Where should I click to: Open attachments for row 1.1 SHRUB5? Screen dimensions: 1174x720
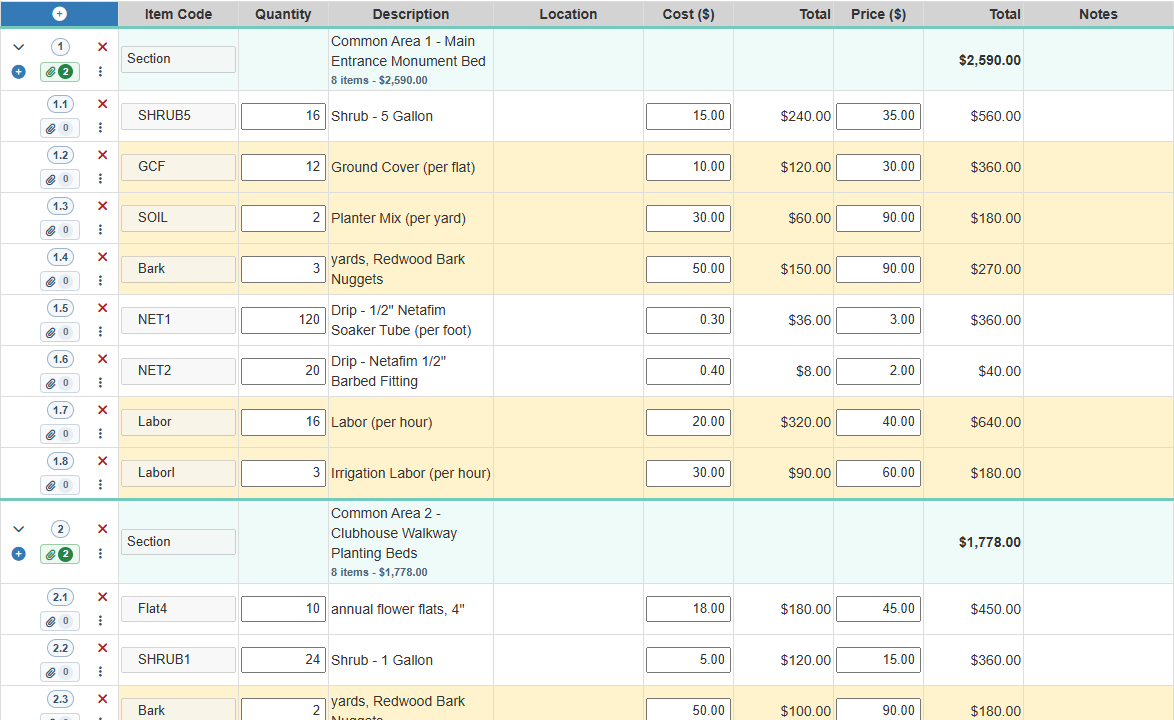tap(60, 128)
